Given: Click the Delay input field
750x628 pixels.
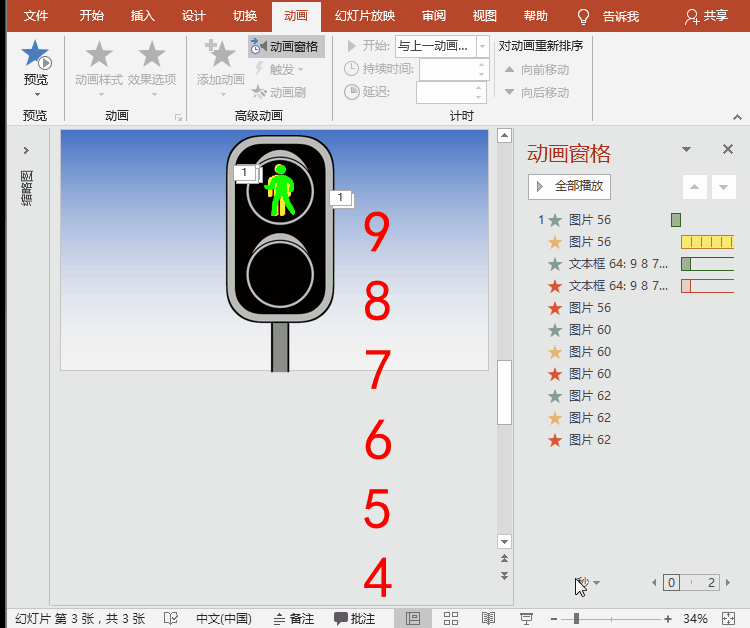Looking at the screenshot, I should (x=445, y=92).
